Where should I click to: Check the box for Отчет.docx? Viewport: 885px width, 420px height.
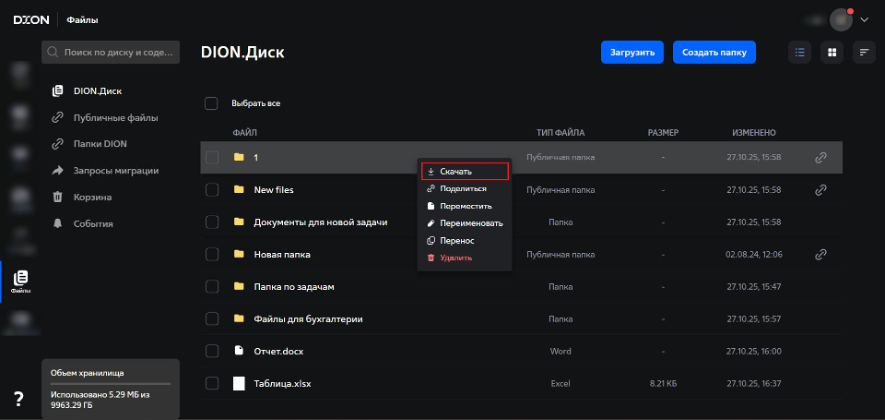(211, 351)
